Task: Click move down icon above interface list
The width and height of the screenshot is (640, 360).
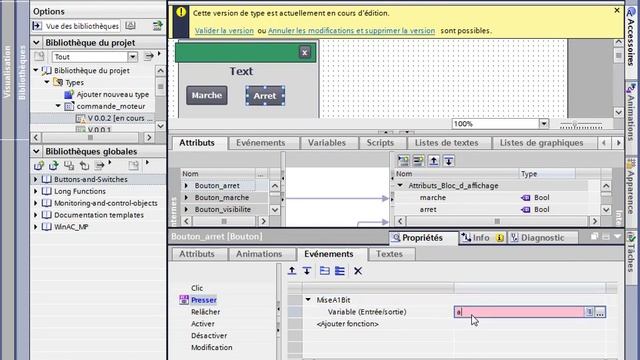Action: pos(449,161)
